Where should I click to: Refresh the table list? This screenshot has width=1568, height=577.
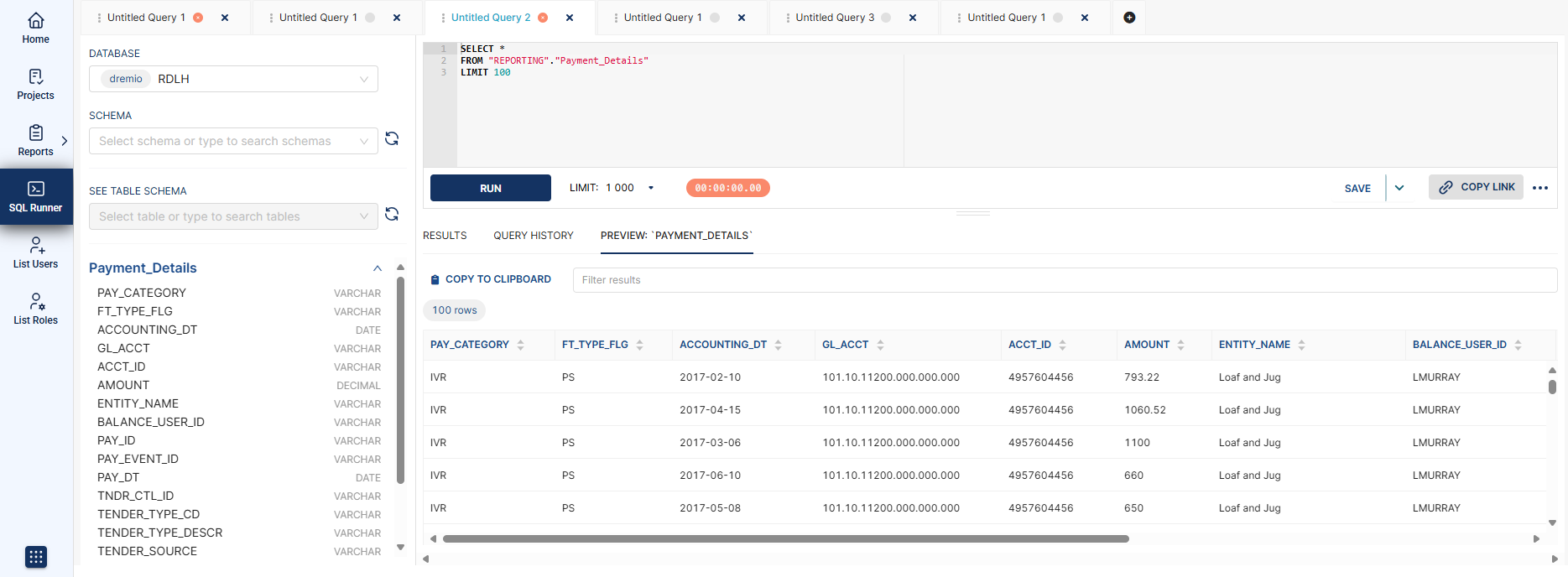392,215
